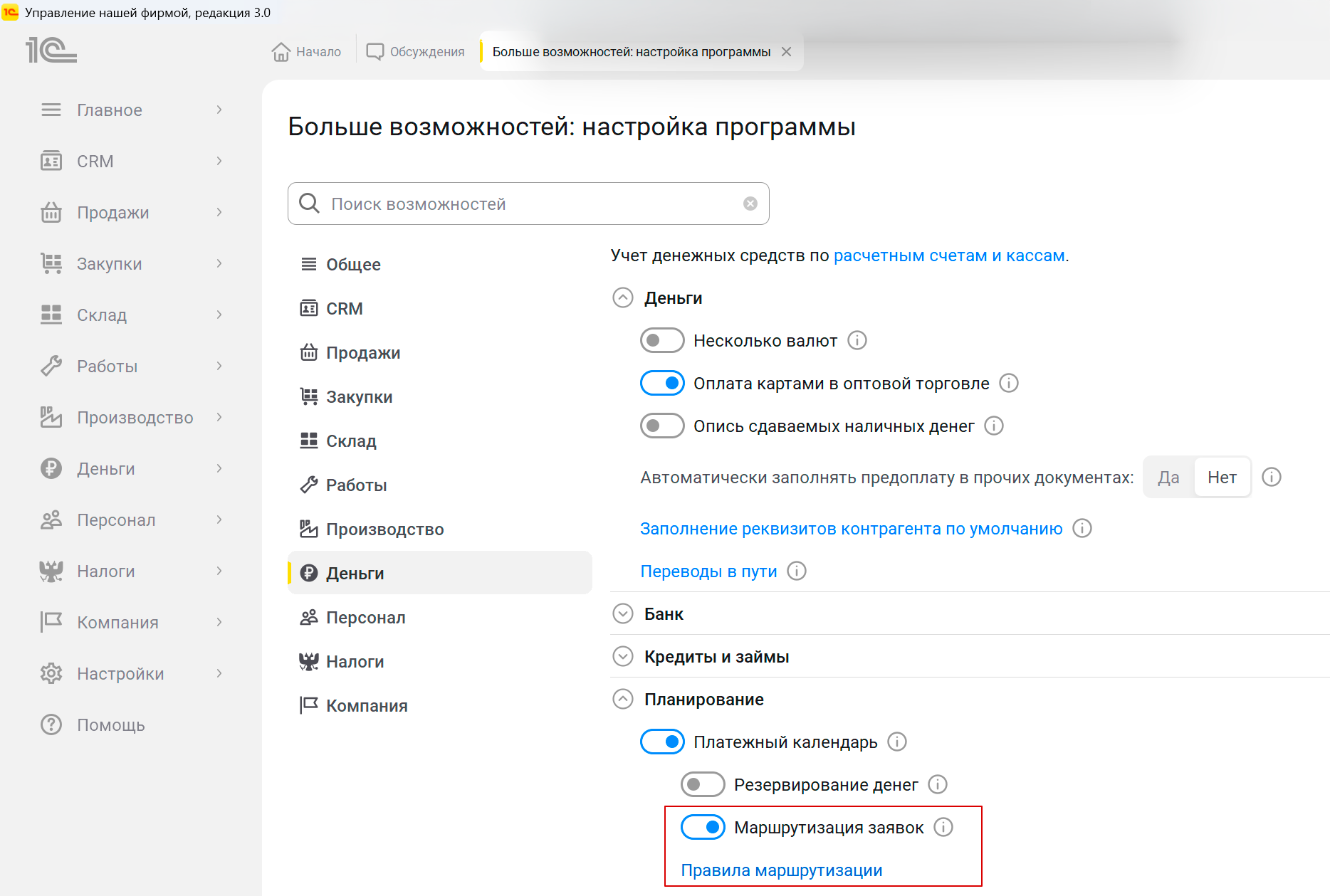
Task: Enable Опись сдаваемых наличных денег toggle
Action: (x=662, y=426)
